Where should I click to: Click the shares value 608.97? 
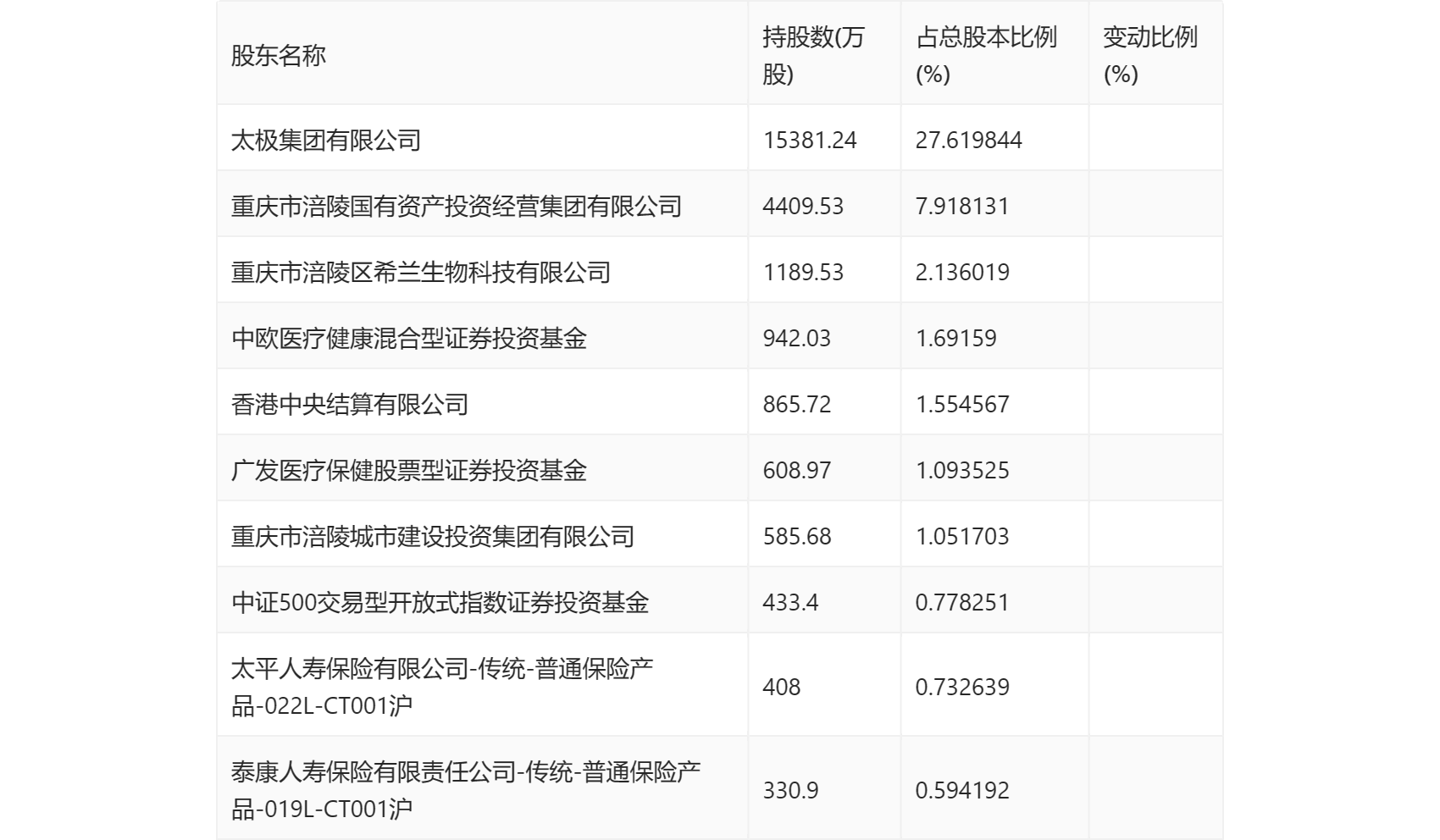tap(796, 470)
